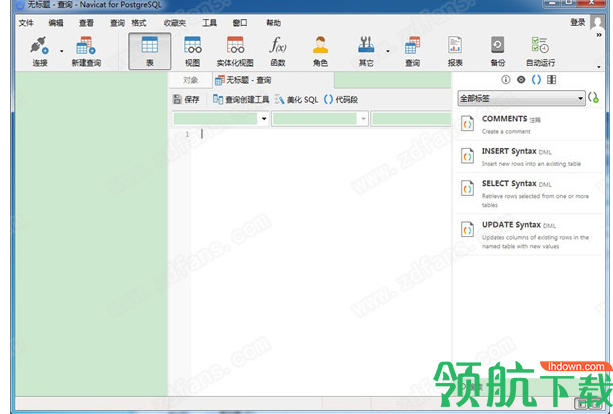
Task: Click the SELECT Syntax file icon
Action: coord(467,188)
